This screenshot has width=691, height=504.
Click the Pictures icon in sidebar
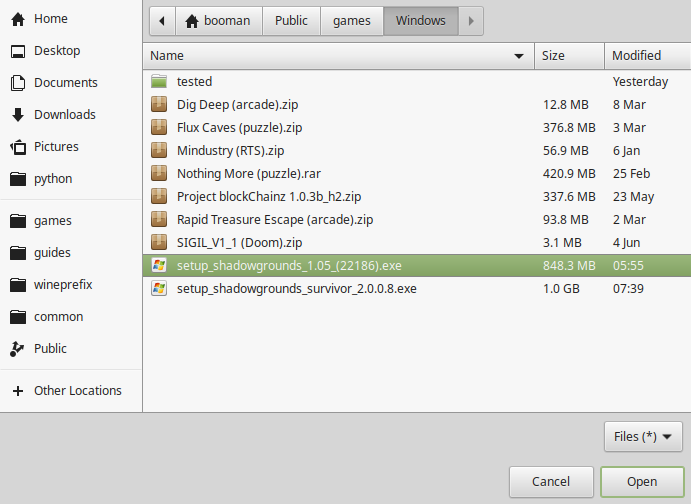click(18, 147)
